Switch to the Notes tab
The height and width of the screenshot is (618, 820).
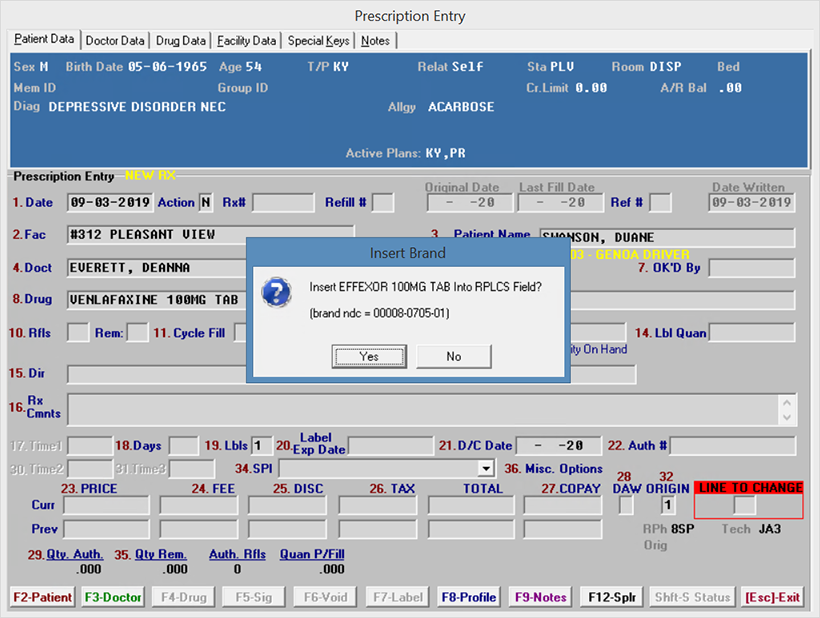pyautogui.click(x=376, y=41)
